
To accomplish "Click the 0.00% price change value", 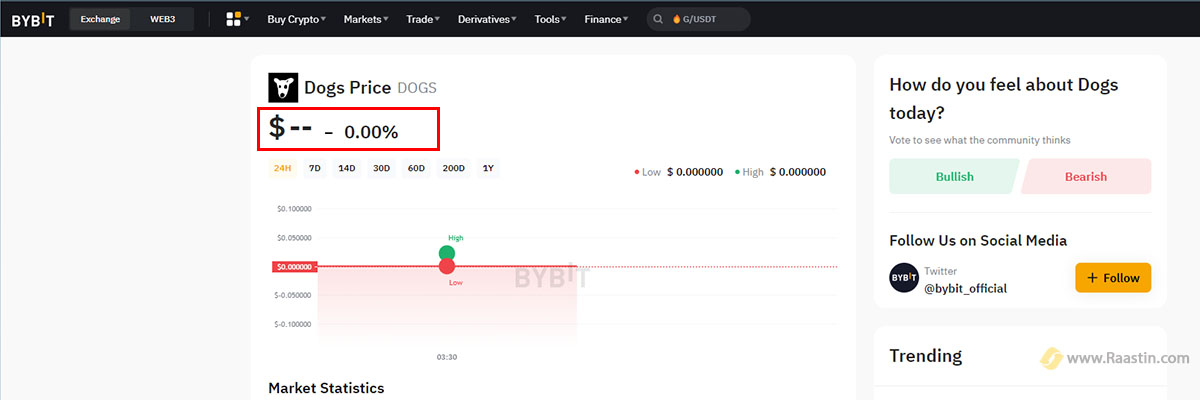I will click(371, 132).
